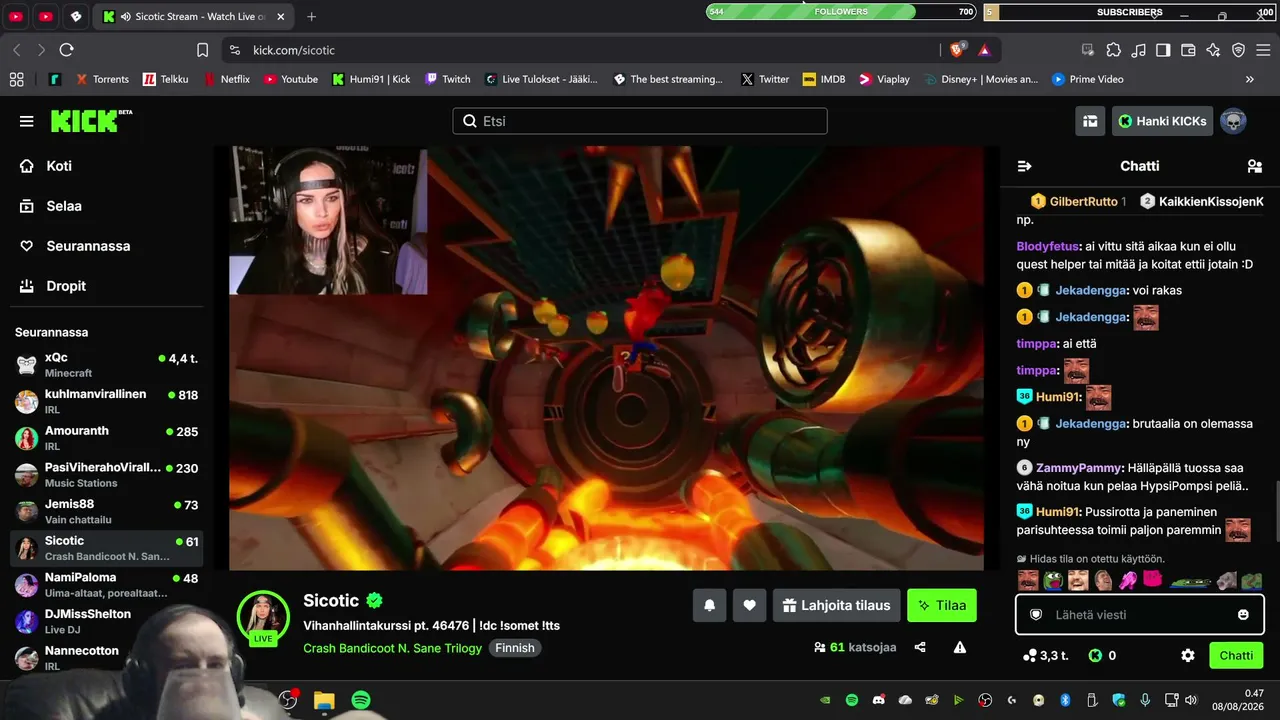Toggle notification bell for Sicotic
The width and height of the screenshot is (1280, 720).
click(x=709, y=605)
